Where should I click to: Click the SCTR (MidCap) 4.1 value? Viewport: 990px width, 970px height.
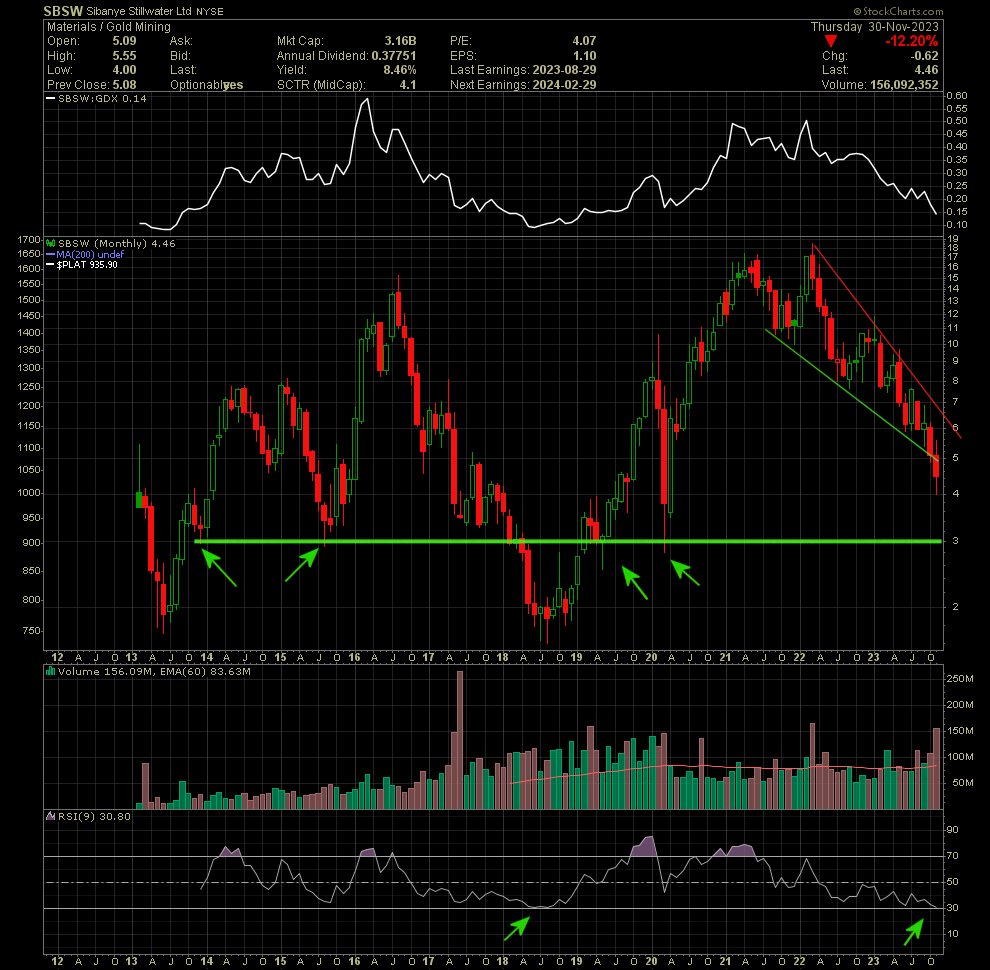tap(408, 85)
